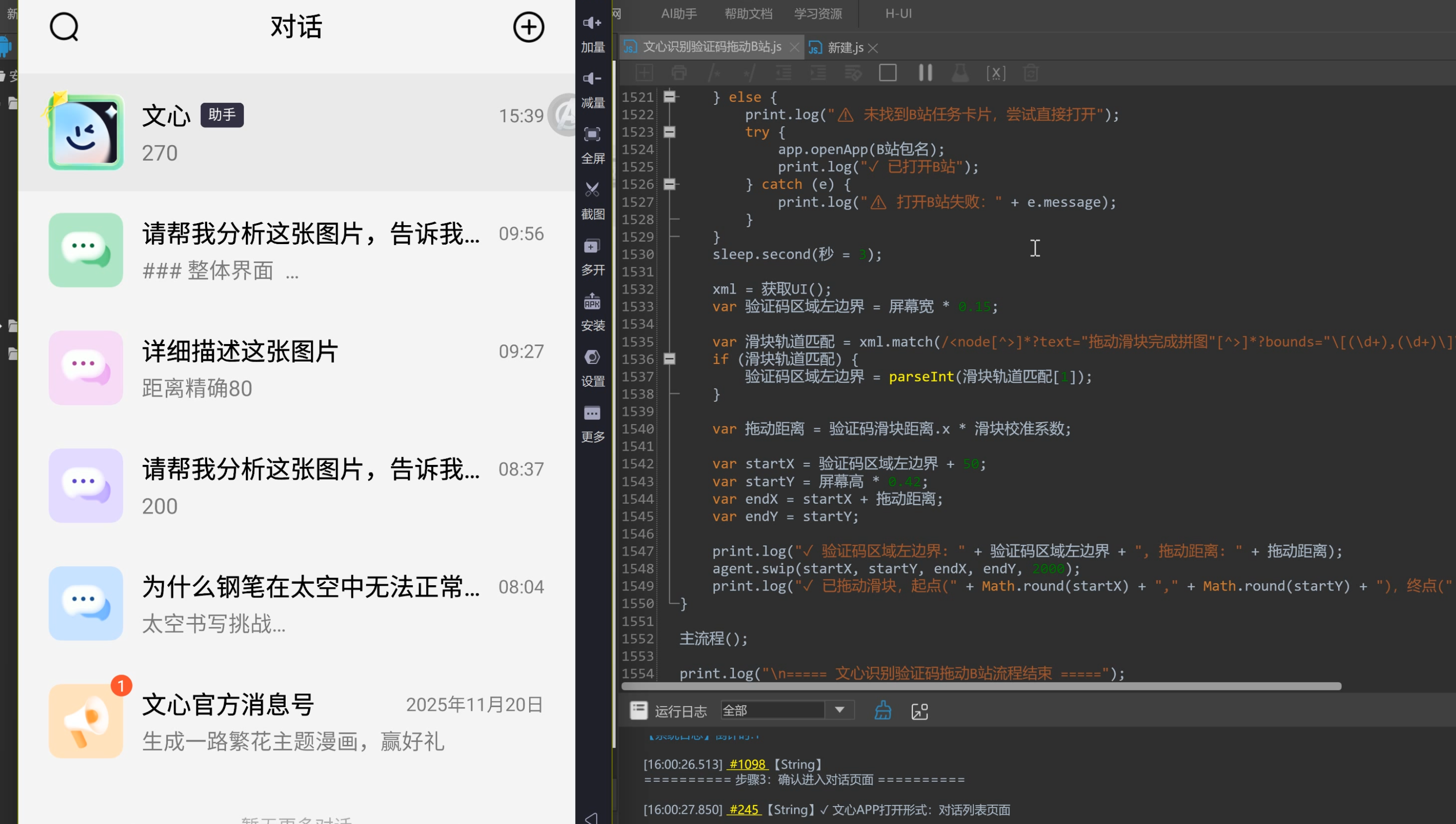Take a screenshot with 截图 scissors icon
Image resolution: width=1456 pixels, height=824 pixels.
(592, 190)
